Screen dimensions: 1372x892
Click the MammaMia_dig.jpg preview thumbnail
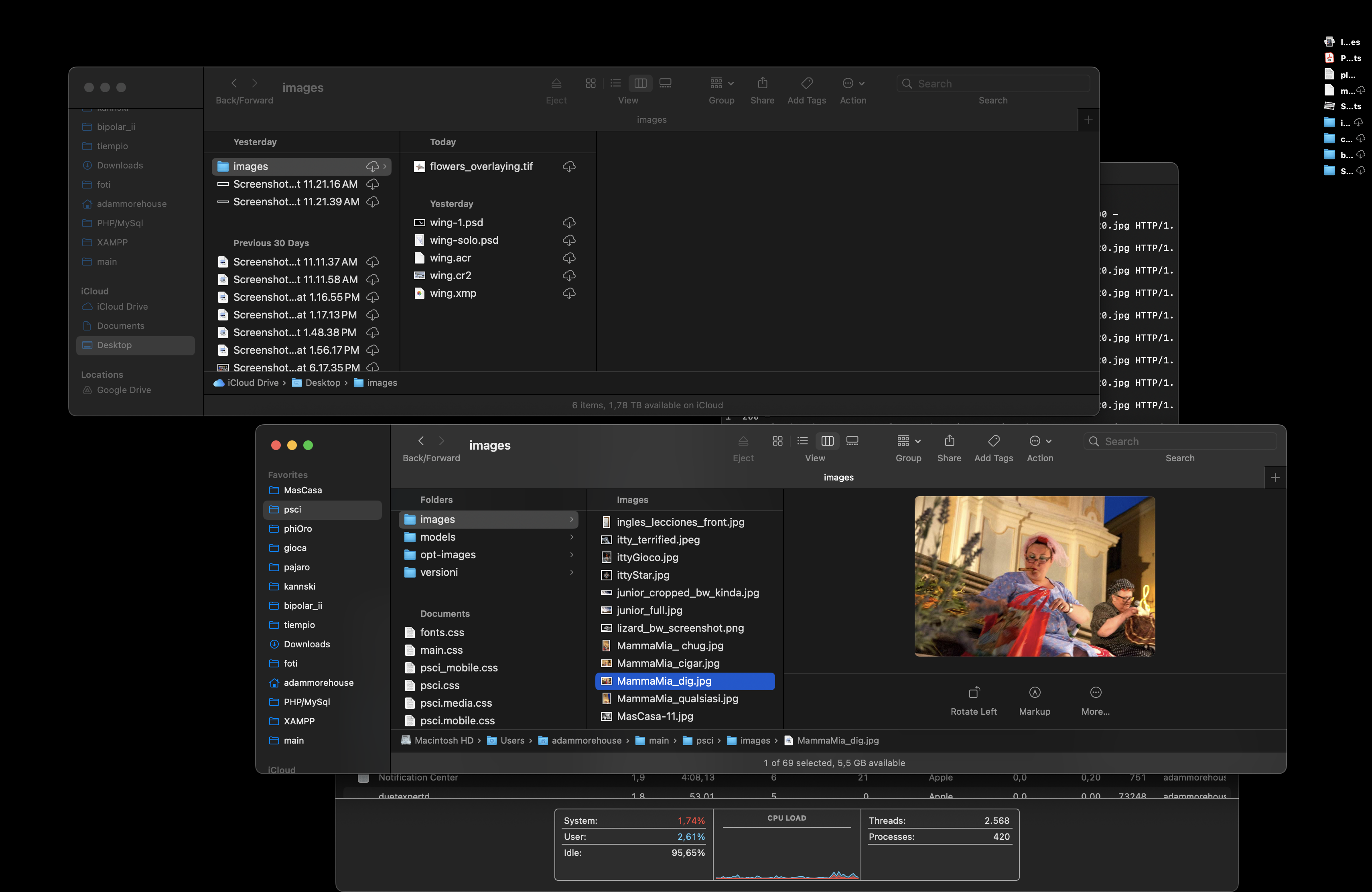[x=1034, y=576]
